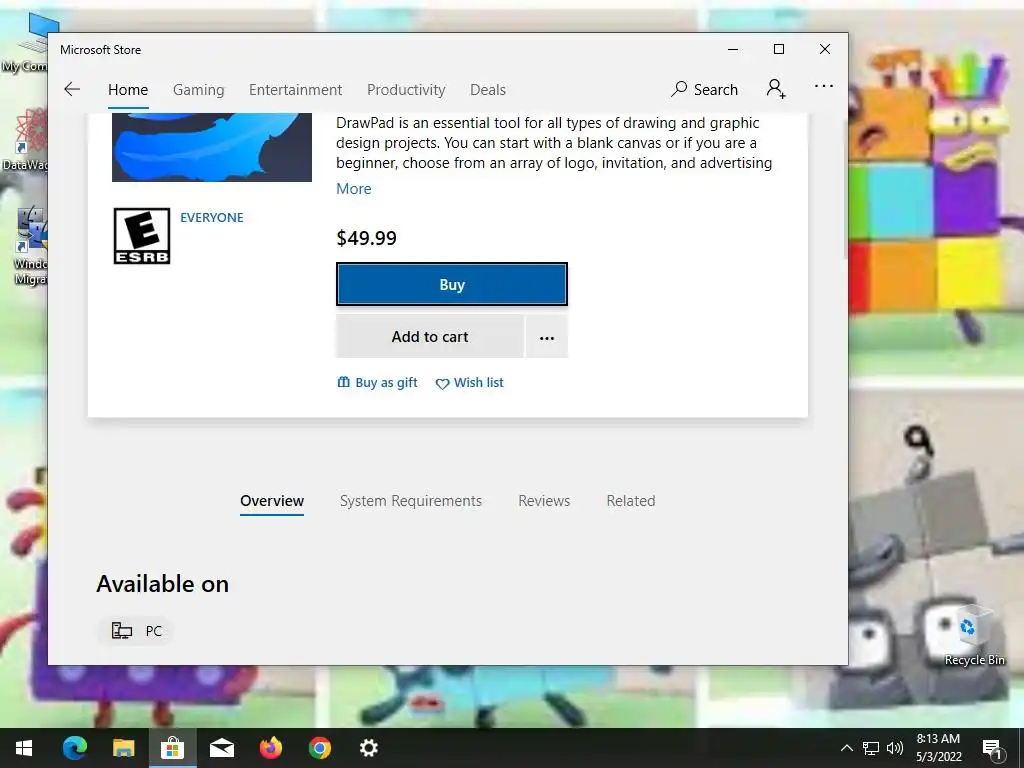Open File Explorer from taskbar

(123, 748)
